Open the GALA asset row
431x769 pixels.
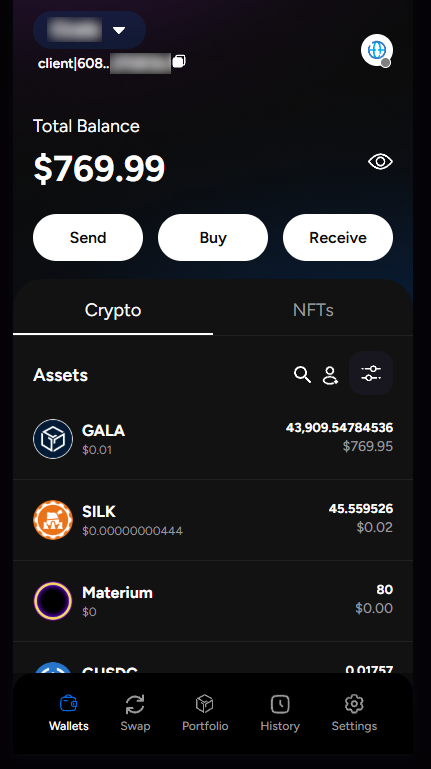213,439
